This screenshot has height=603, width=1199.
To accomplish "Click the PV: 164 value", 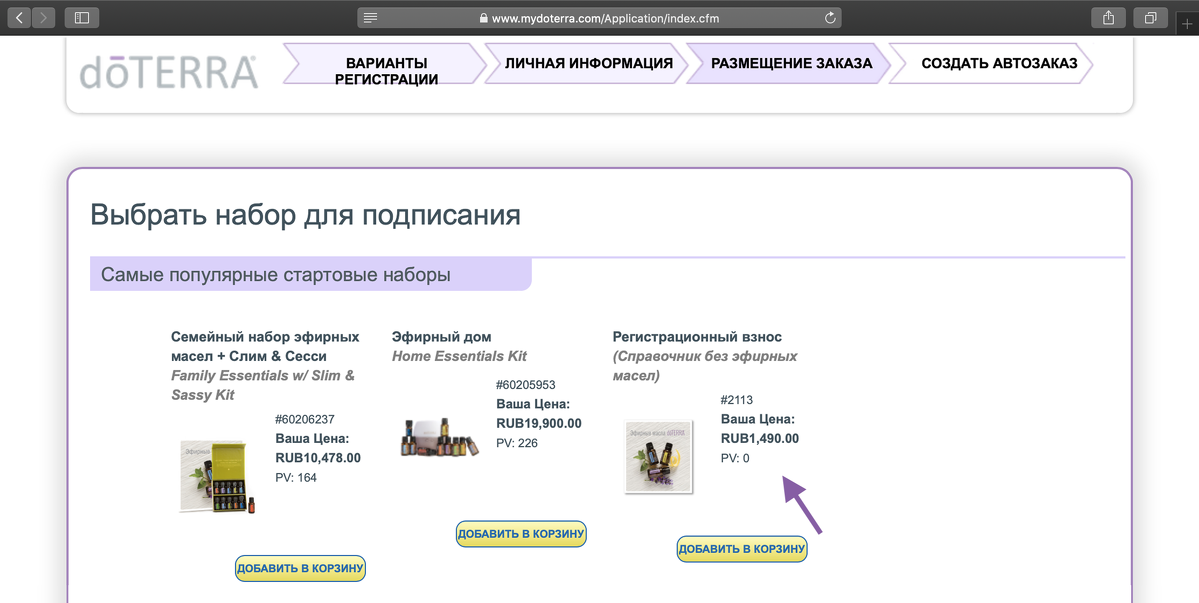I will [x=296, y=478].
